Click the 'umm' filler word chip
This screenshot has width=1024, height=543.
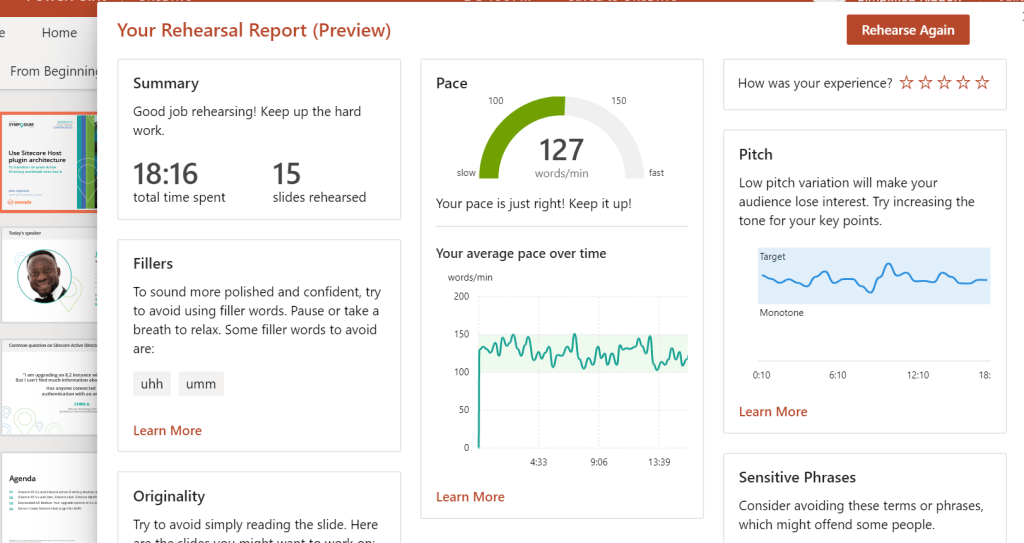pos(201,384)
